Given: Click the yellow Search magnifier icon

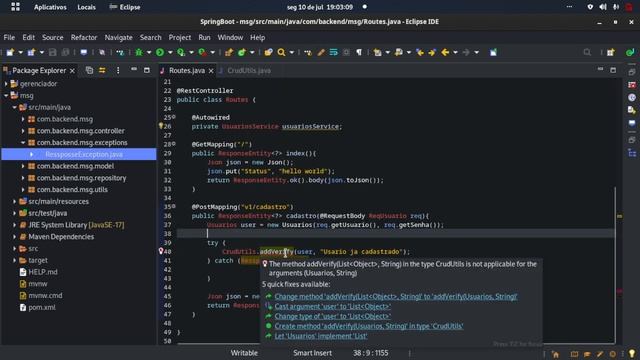Looking at the screenshot, I should pyautogui.click(x=281, y=52).
